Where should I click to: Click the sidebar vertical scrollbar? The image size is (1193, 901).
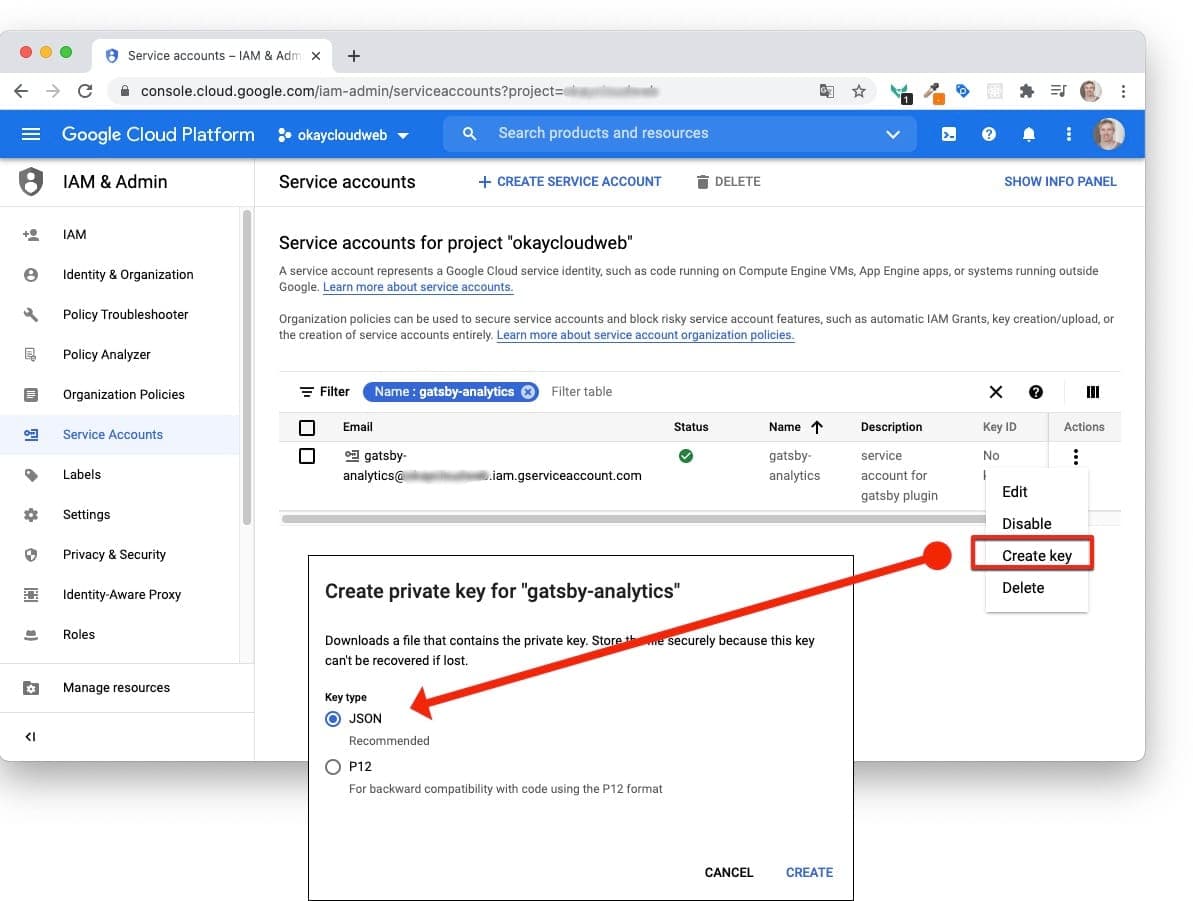(x=247, y=368)
